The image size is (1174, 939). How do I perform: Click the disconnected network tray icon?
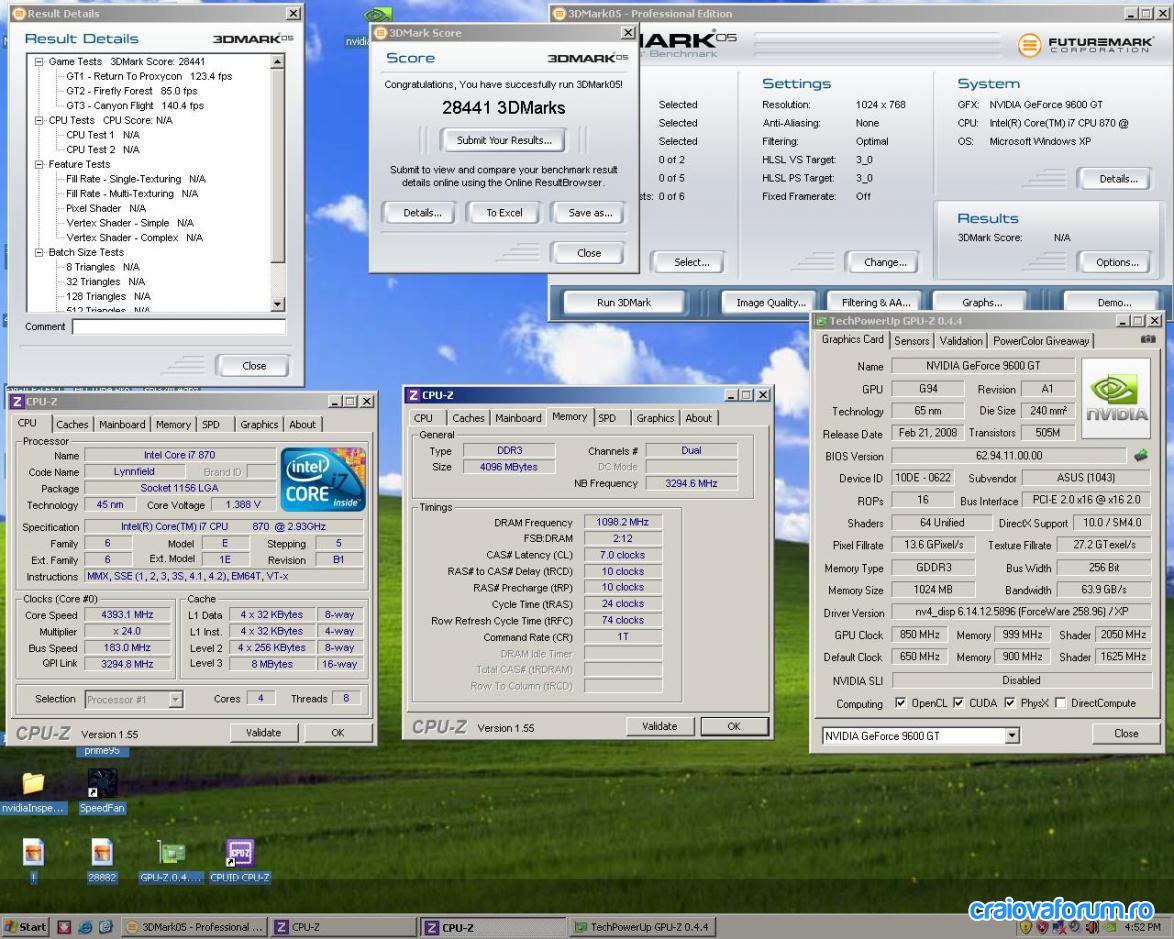(1059, 927)
